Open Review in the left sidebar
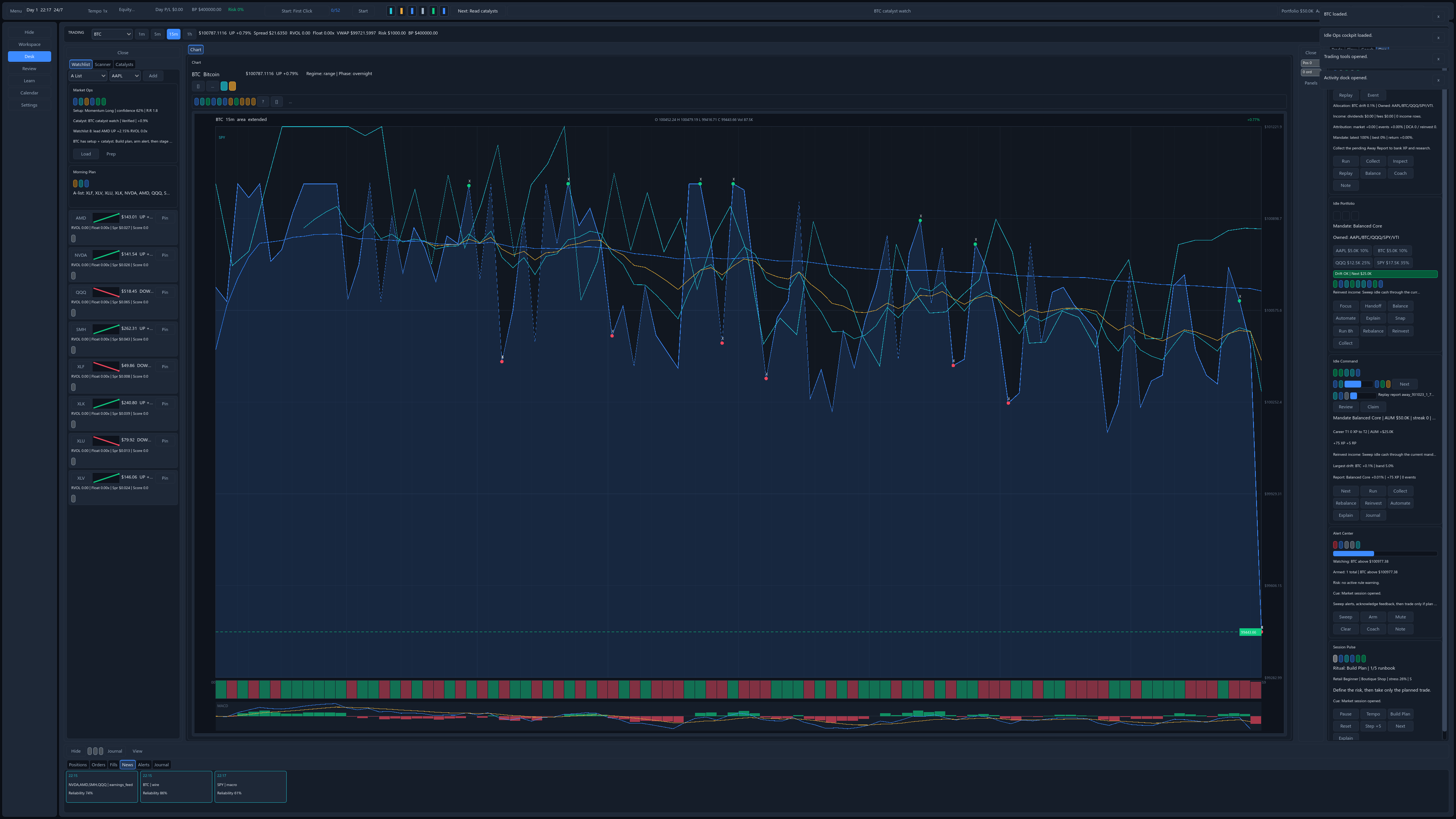The height and width of the screenshot is (819, 1456). pyautogui.click(x=30, y=68)
